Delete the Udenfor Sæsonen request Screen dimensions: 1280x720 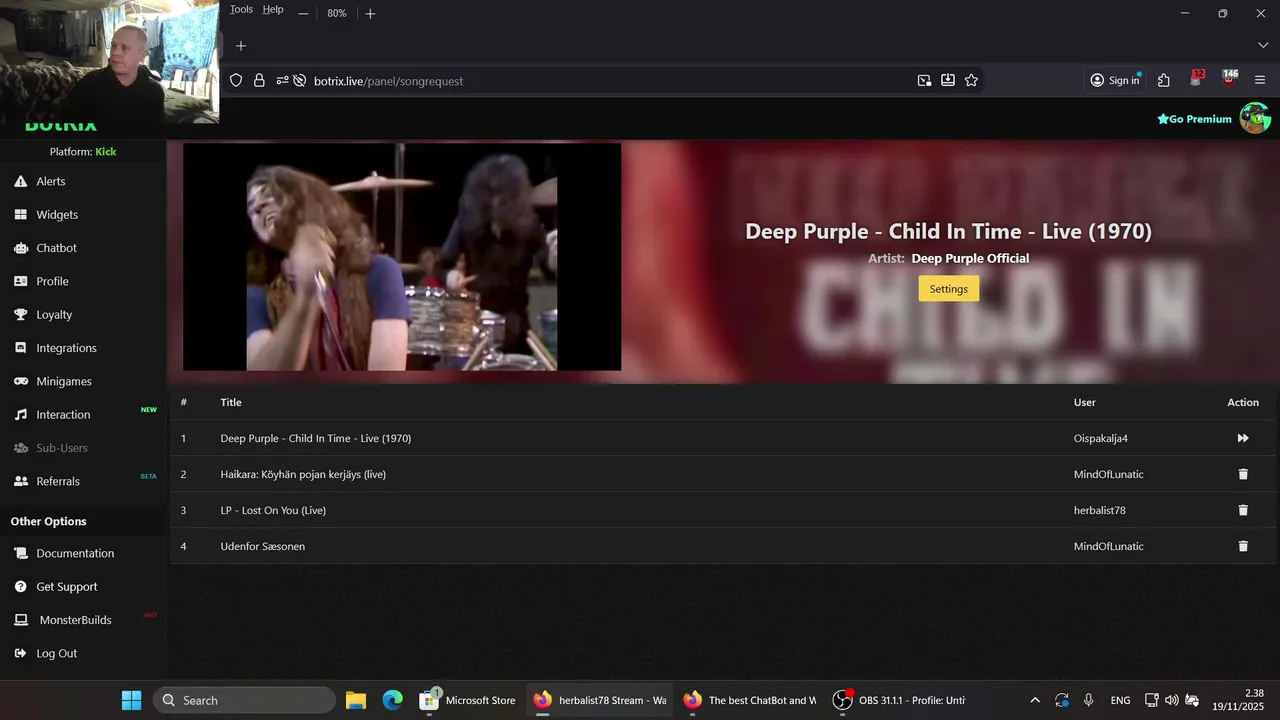1243,546
